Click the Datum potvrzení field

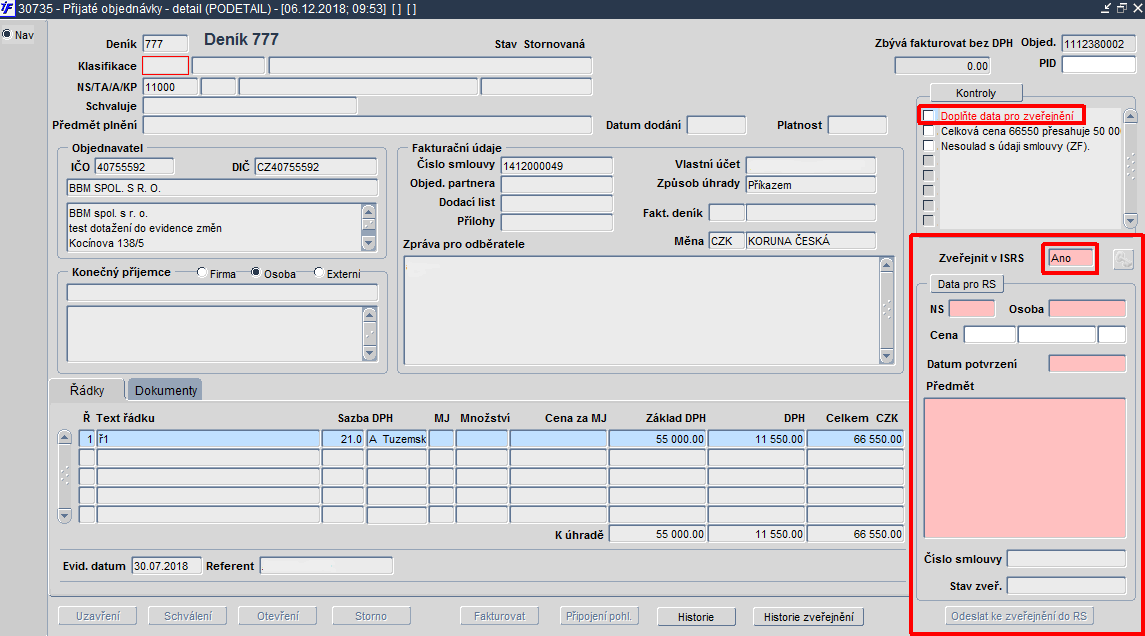tap(1087, 364)
